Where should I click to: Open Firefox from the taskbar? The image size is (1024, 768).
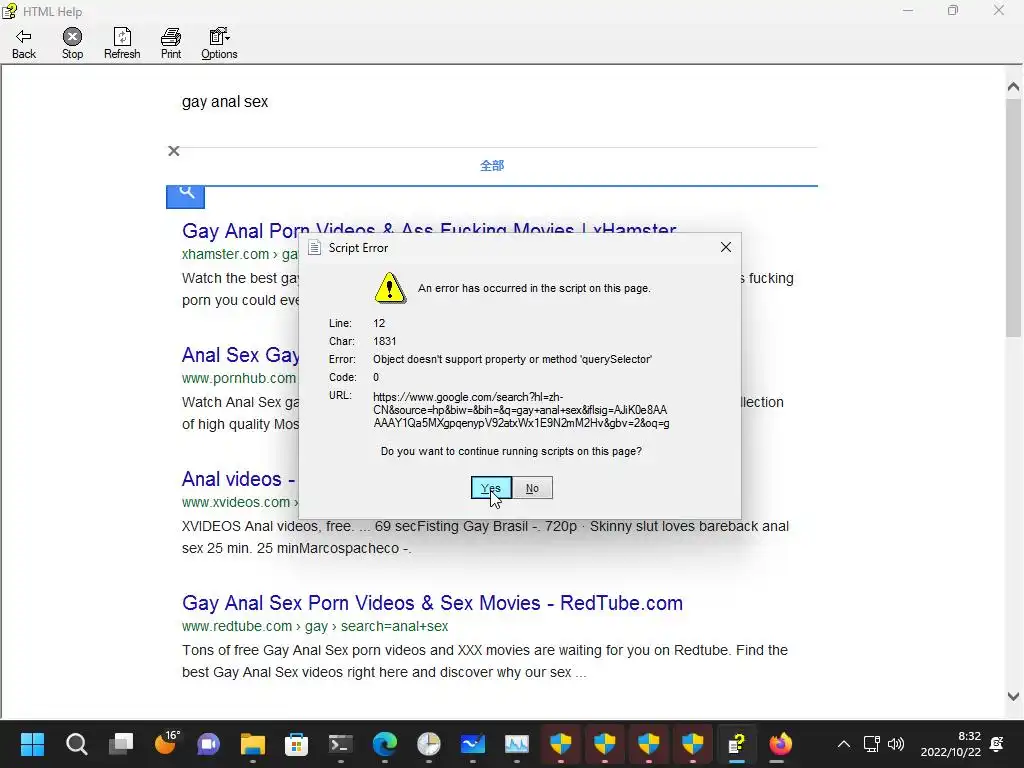(780, 744)
